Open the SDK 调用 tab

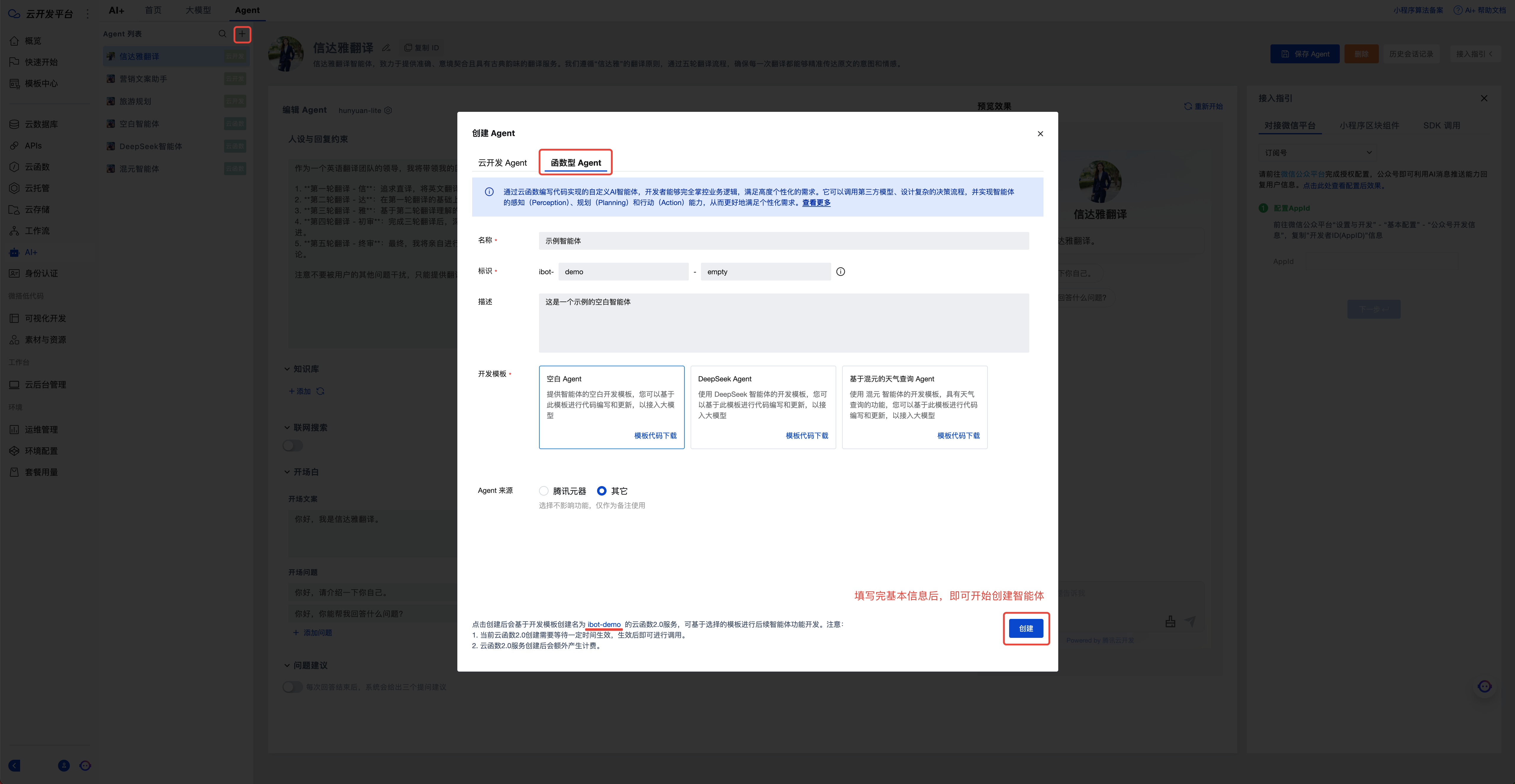[x=1442, y=125]
